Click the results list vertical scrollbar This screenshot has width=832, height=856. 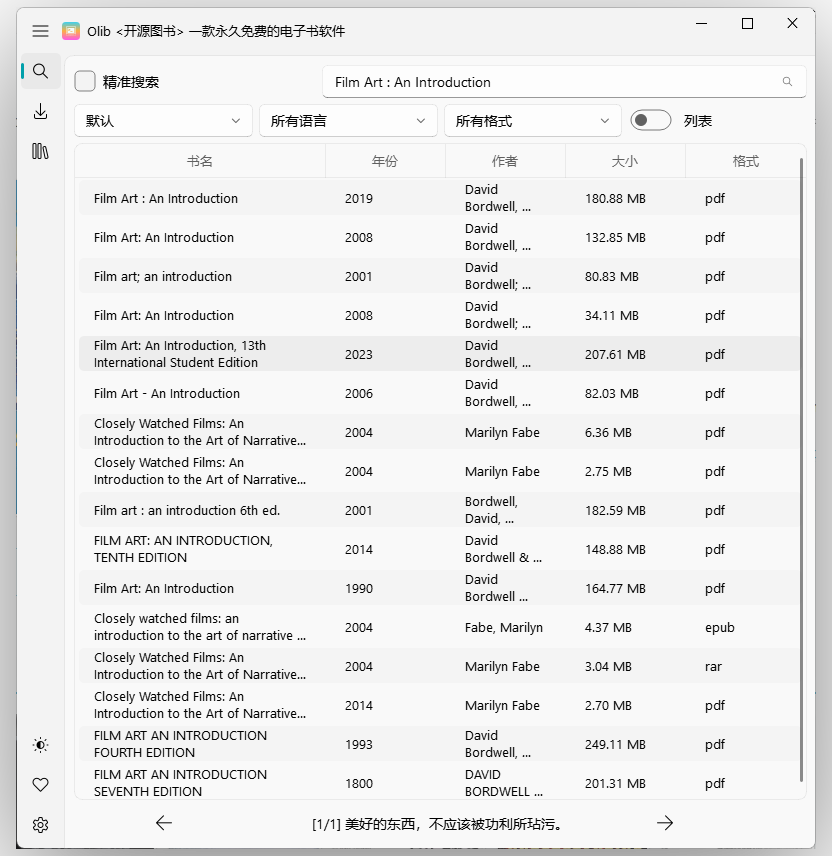801,469
